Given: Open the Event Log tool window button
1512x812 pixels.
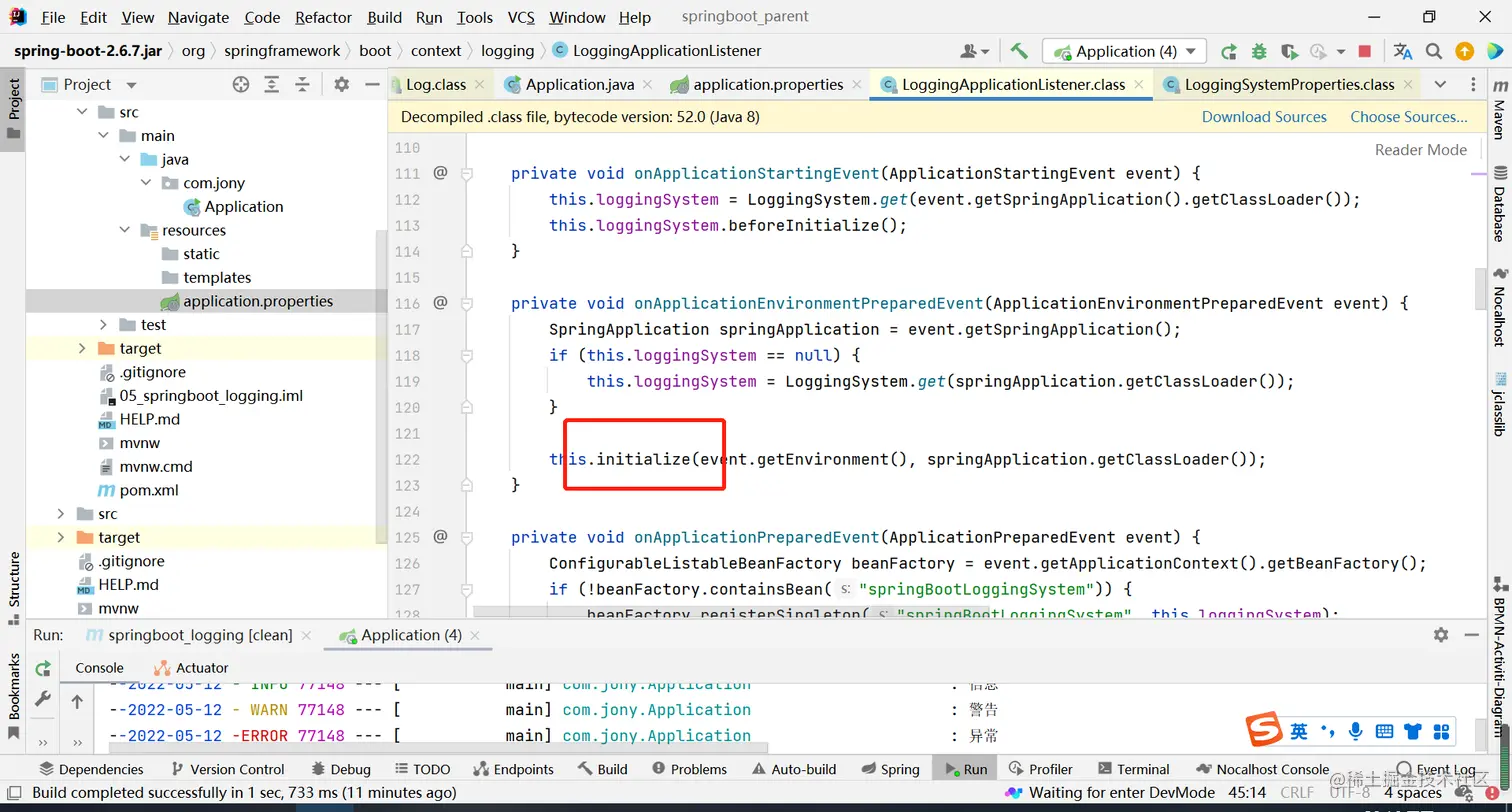Looking at the screenshot, I should tap(1435, 769).
